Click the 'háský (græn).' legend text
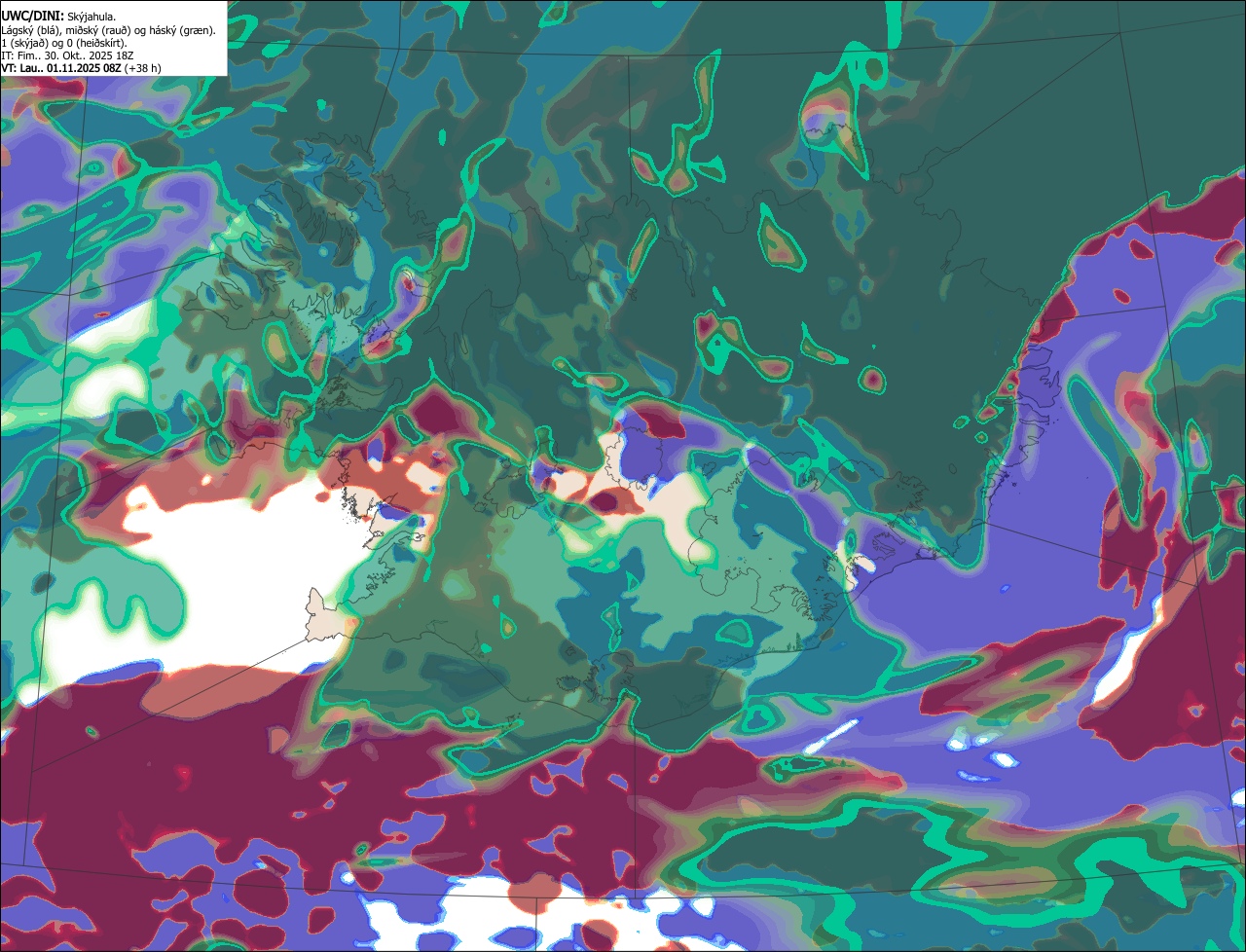The width and height of the screenshot is (1246, 952). click(x=182, y=30)
